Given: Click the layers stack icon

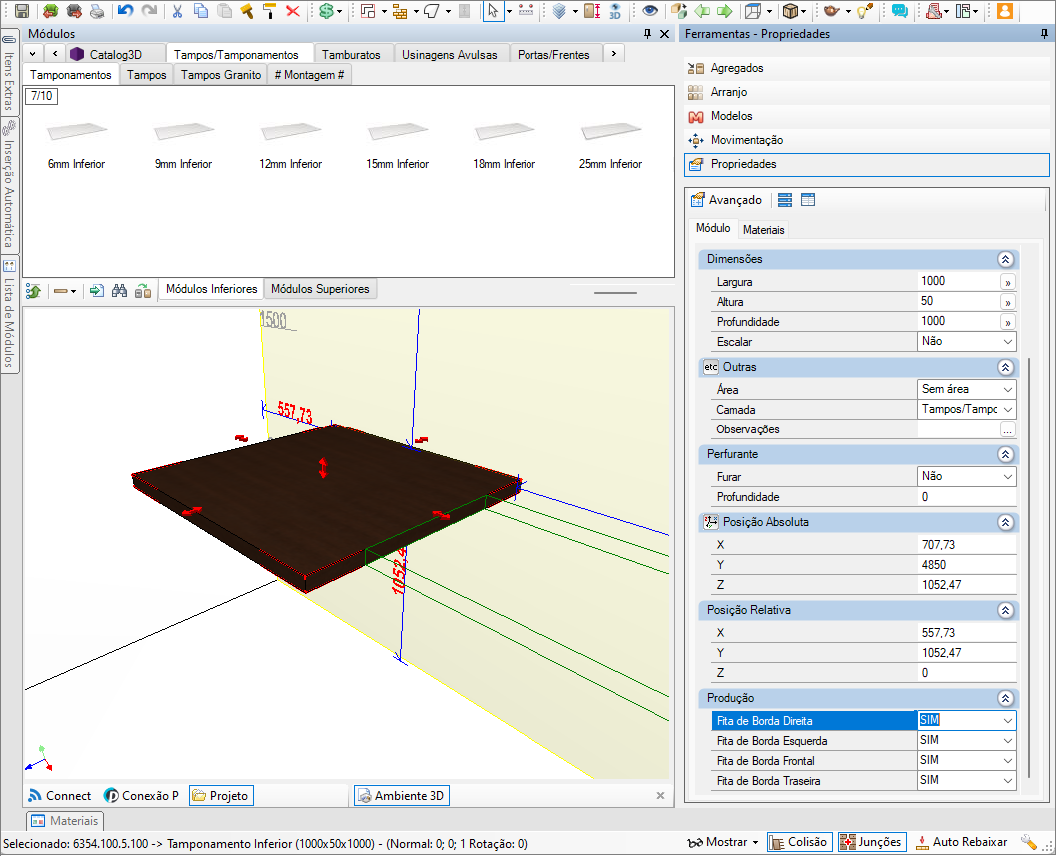Looking at the screenshot, I should pyautogui.click(x=560, y=11).
